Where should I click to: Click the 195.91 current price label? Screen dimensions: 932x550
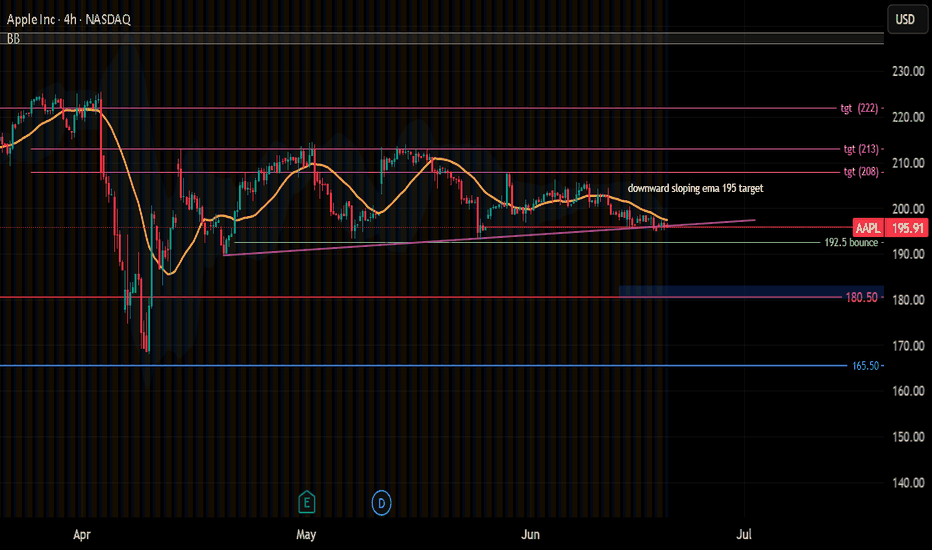coord(908,228)
